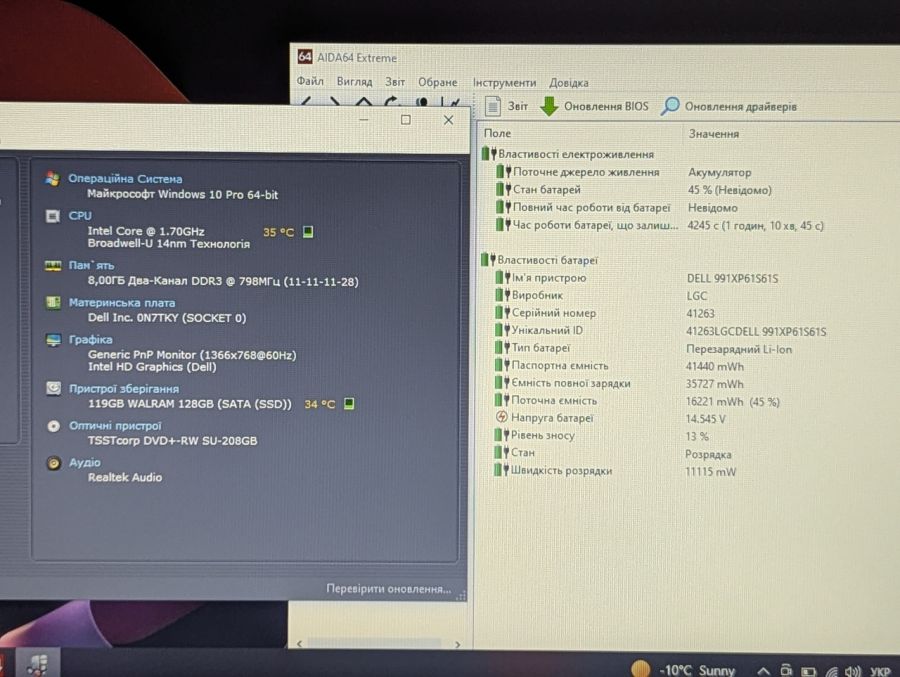The image size is (900, 677).
Task: Click the volume icon in system tray
Action: [x=853, y=671]
